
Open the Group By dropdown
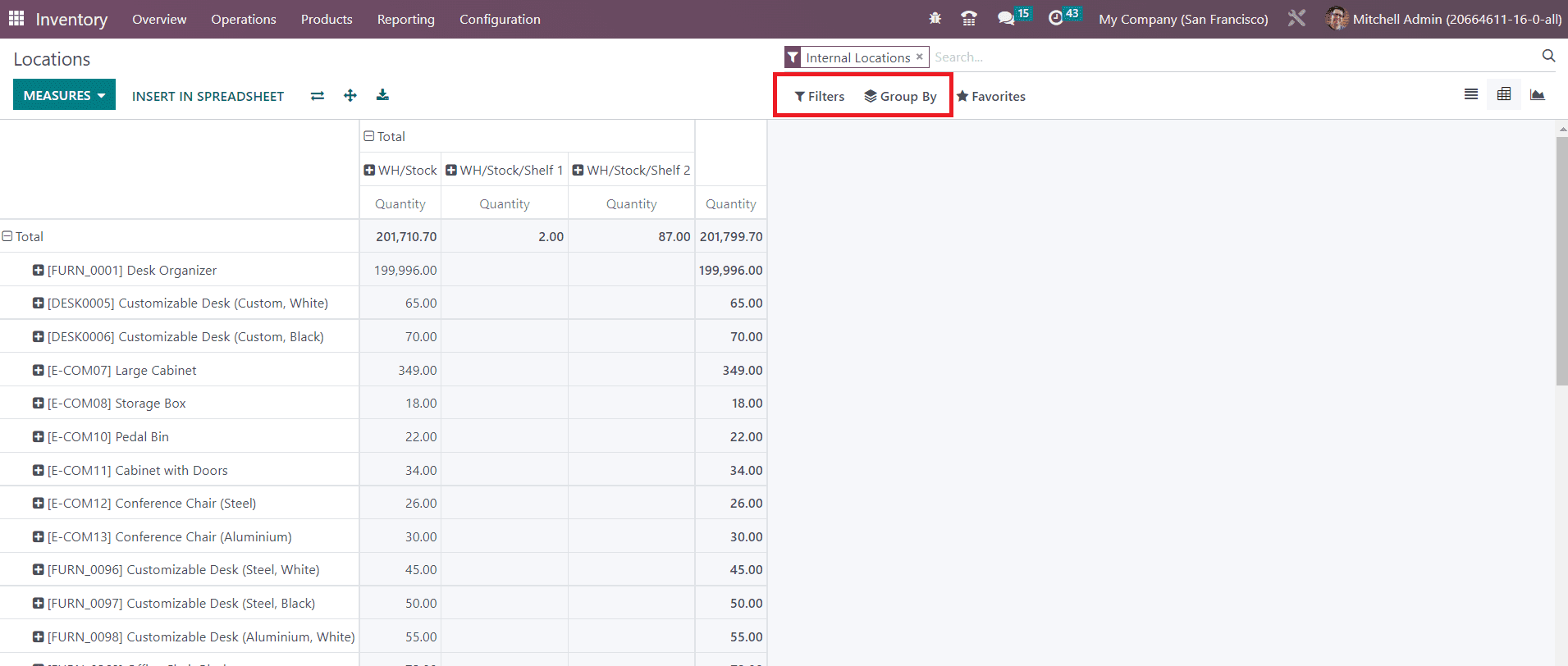point(900,97)
